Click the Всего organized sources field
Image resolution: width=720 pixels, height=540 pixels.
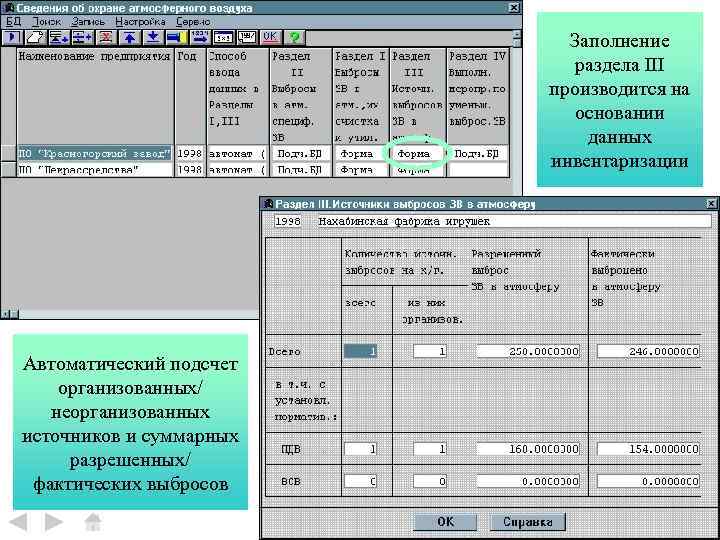click(x=430, y=352)
